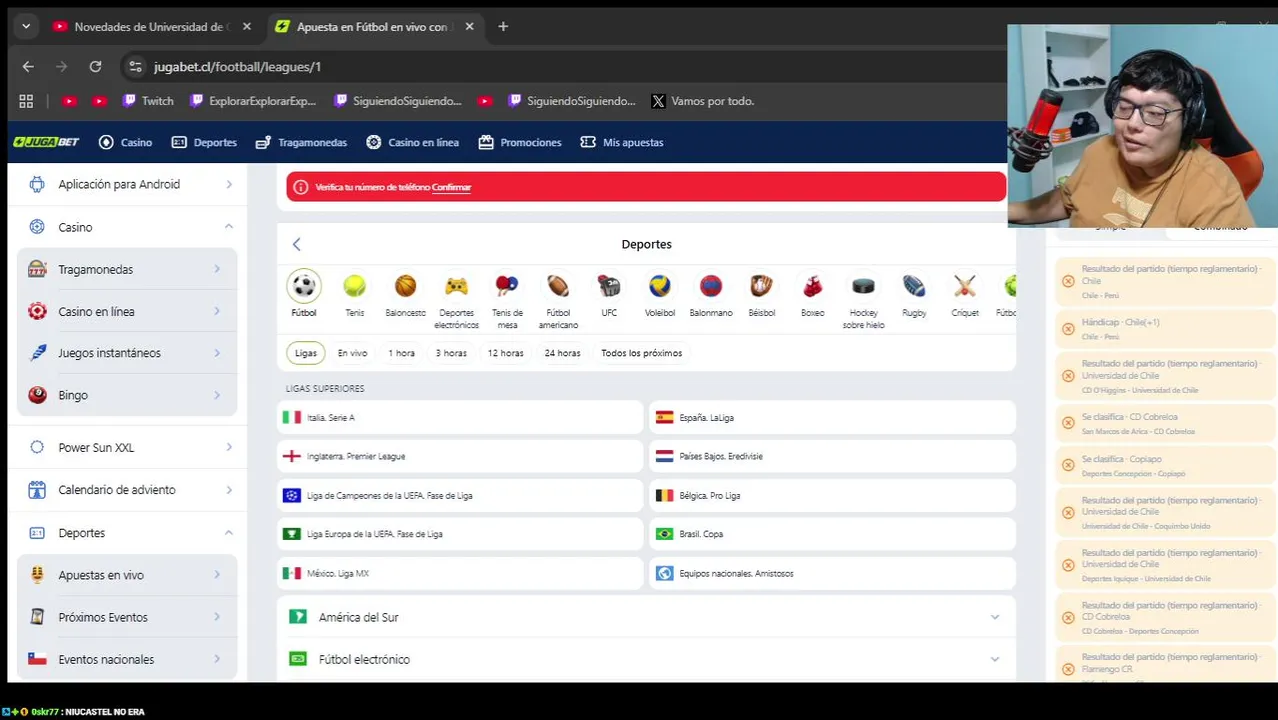Open Apuestas en vivo sidebar item
Image resolution: width=1278 pixels, height=720 pixels.
tap(127, 575)
